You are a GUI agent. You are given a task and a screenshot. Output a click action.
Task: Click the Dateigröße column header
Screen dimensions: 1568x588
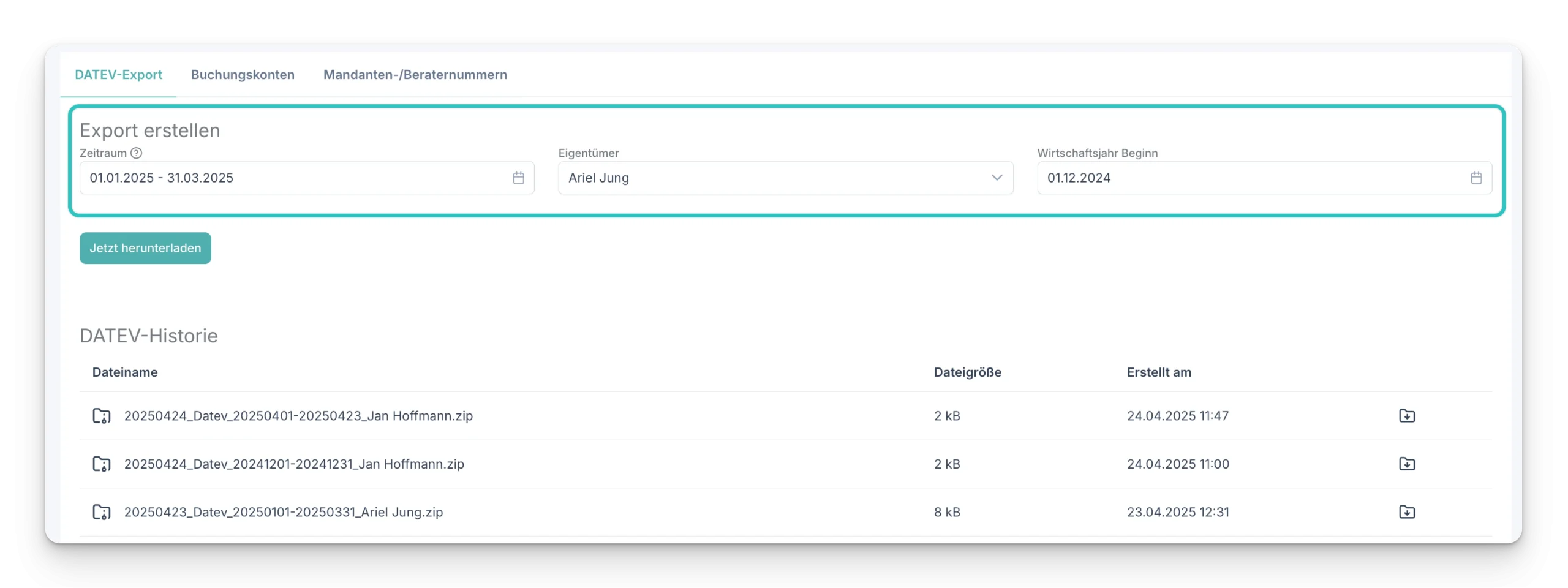pyautogui.click(x=967, y=372)
